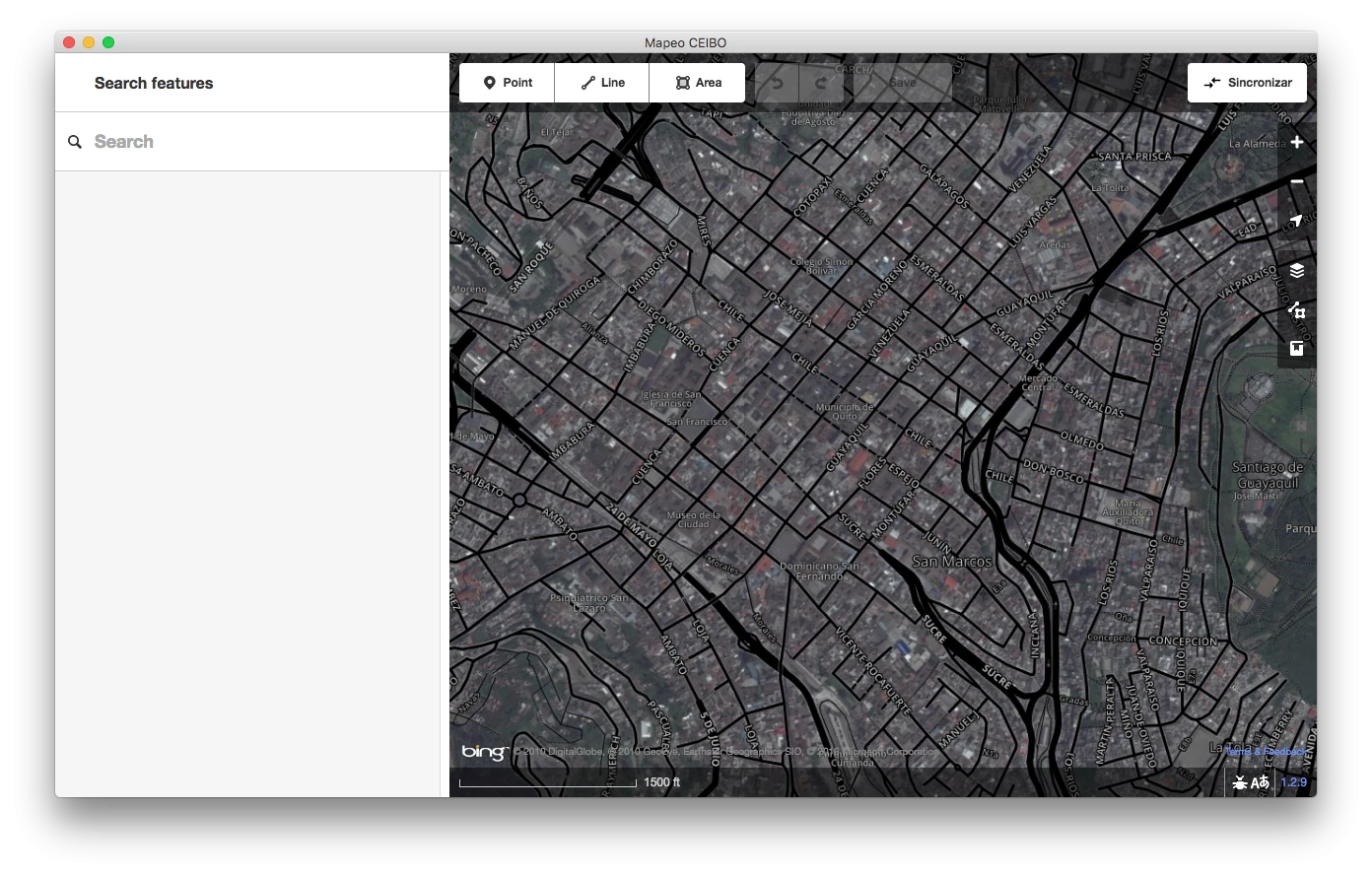Focus the Search features input field

(x=252, y=142)
